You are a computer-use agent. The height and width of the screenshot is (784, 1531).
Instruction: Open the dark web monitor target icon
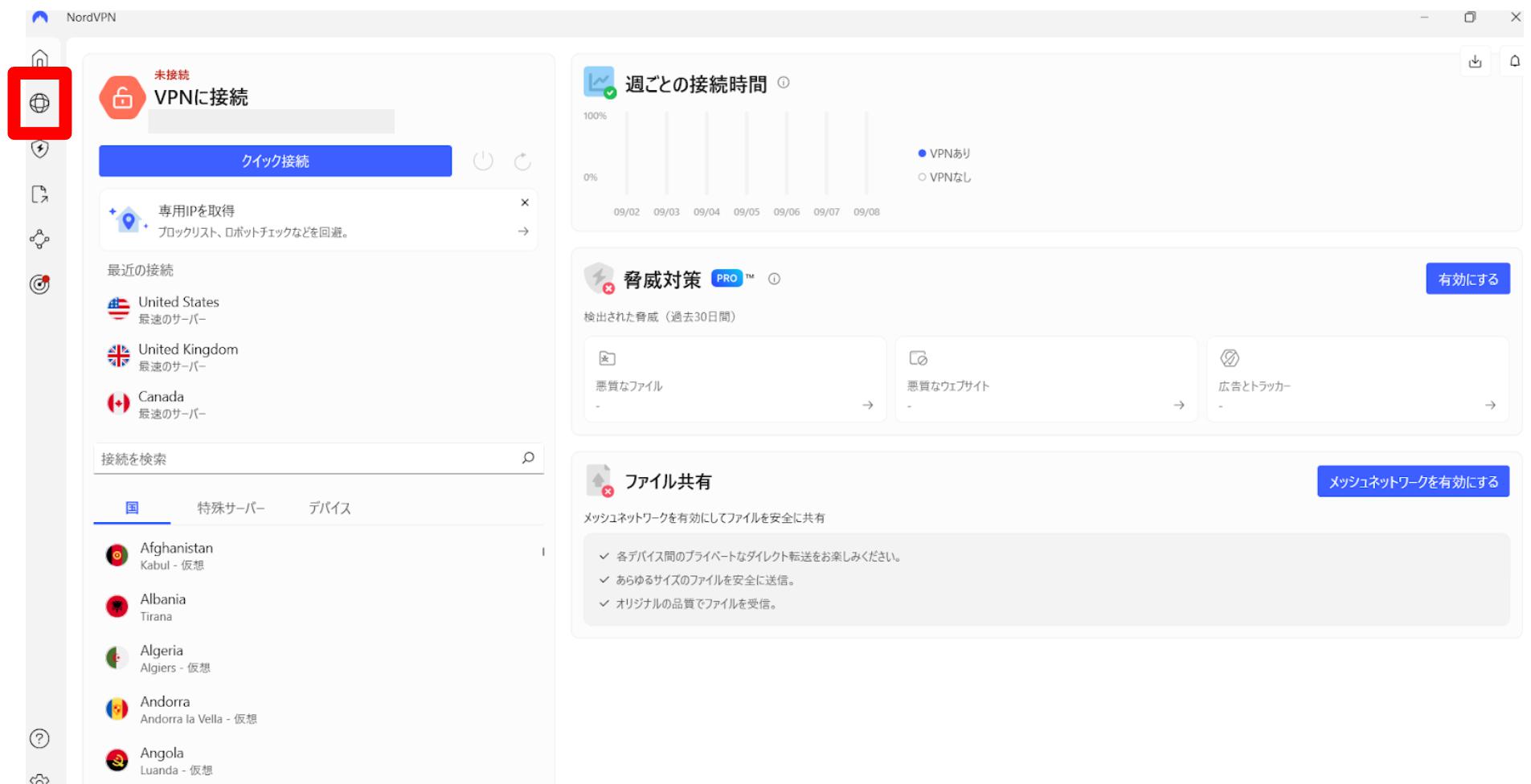click(x=39, y=284)
